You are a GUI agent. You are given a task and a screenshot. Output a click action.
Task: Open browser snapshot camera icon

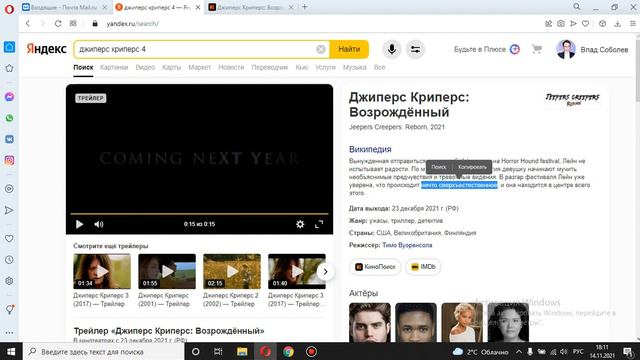click(x=561, y=24)
